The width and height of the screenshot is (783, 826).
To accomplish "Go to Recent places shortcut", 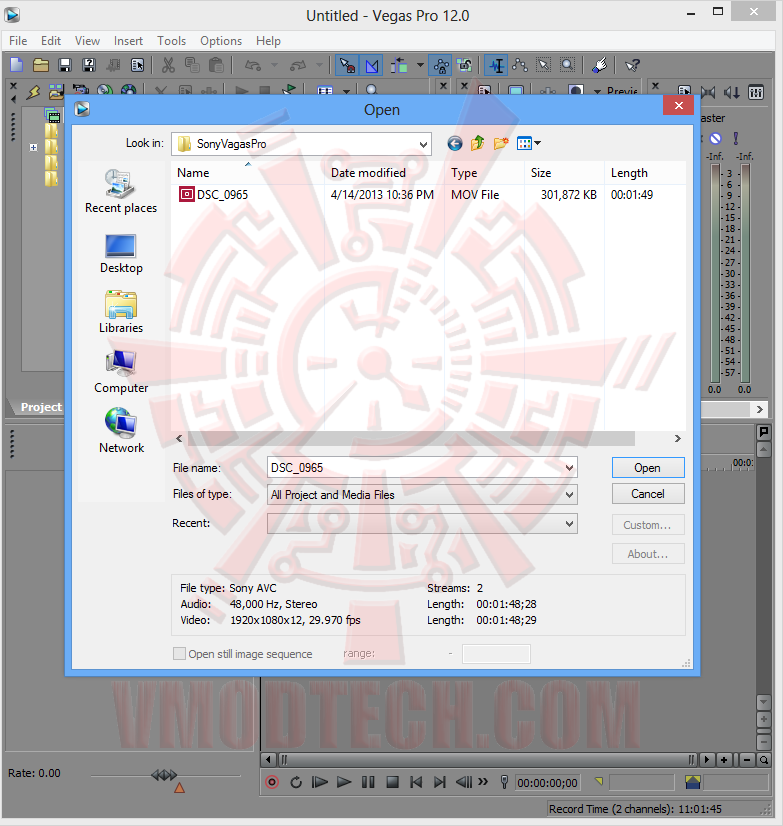I will click(121, 191).
